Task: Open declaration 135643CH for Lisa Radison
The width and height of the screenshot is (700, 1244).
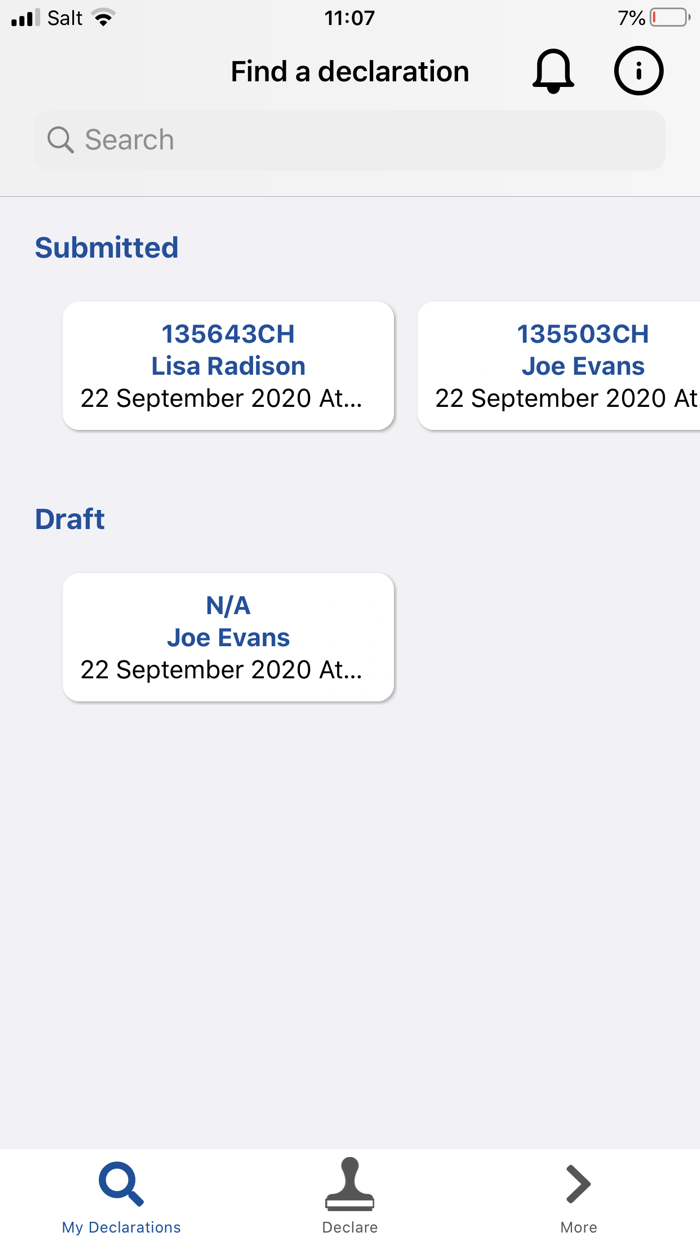Action: click(x=228, y=365)
